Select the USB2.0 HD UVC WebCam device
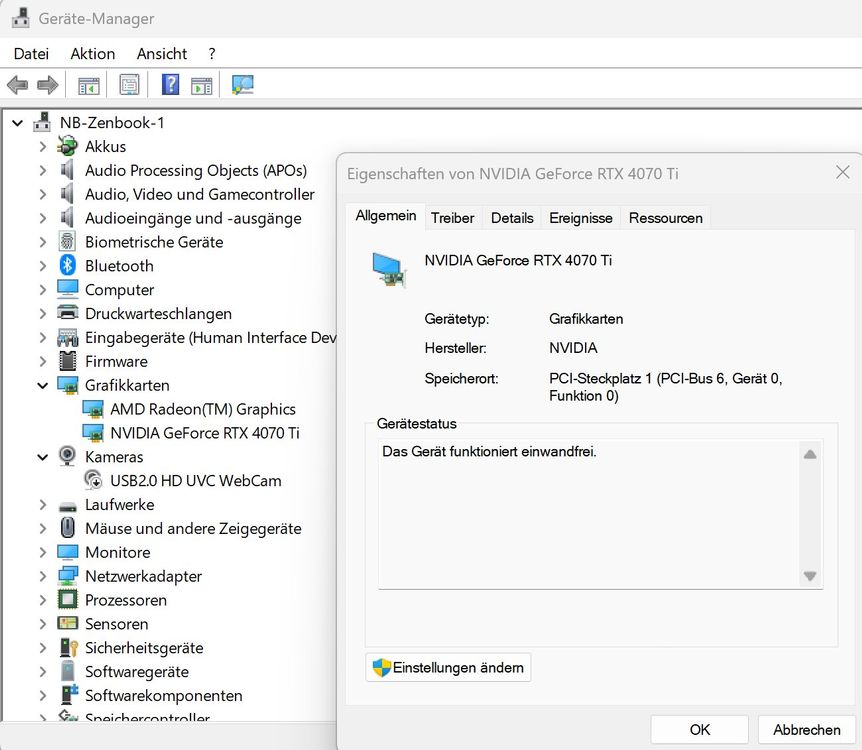The image size is (862, 750). point(195,481)
